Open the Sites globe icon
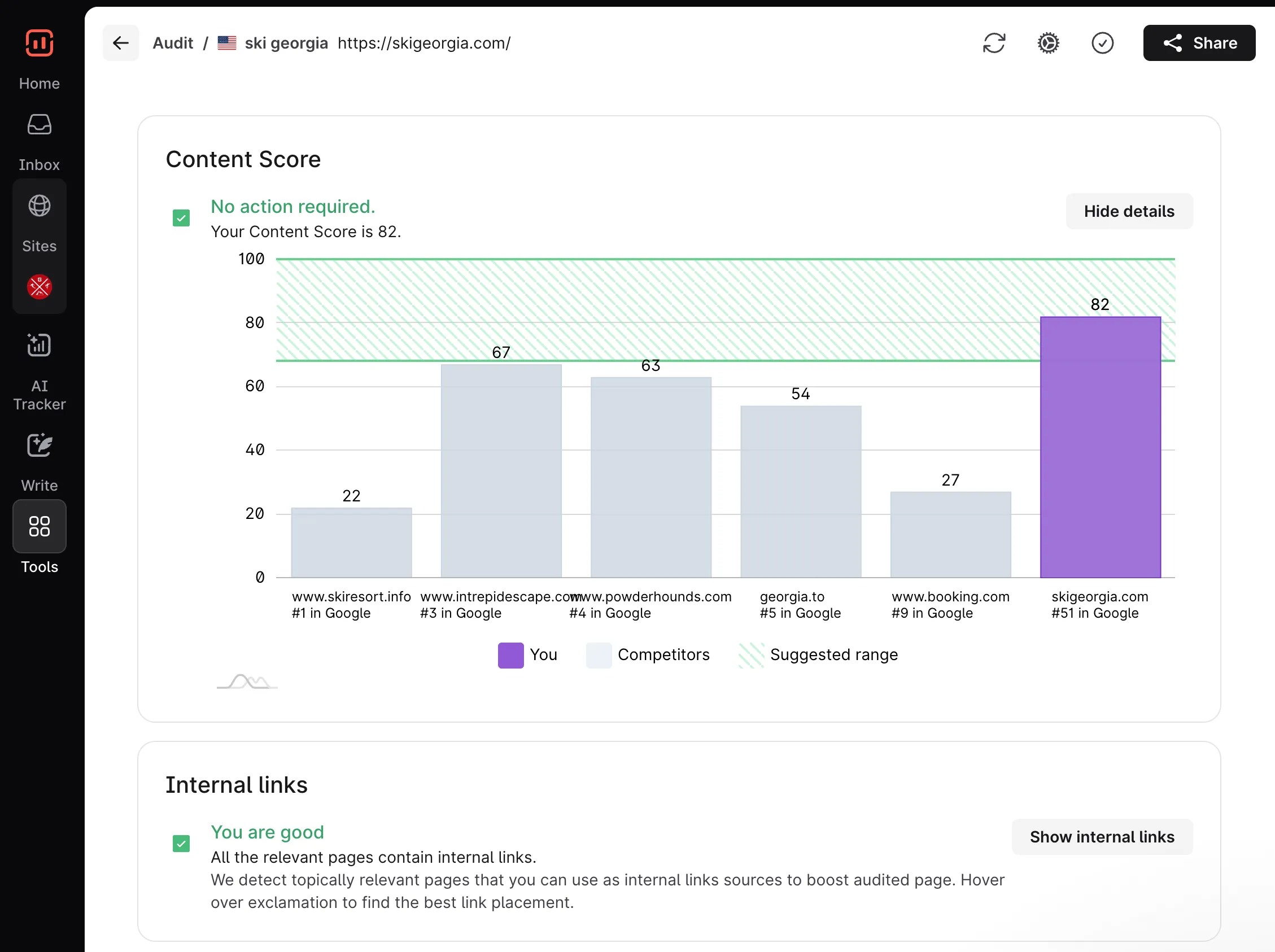The image size is (1275, 952). pyautogui.click(x=39, y=206)
